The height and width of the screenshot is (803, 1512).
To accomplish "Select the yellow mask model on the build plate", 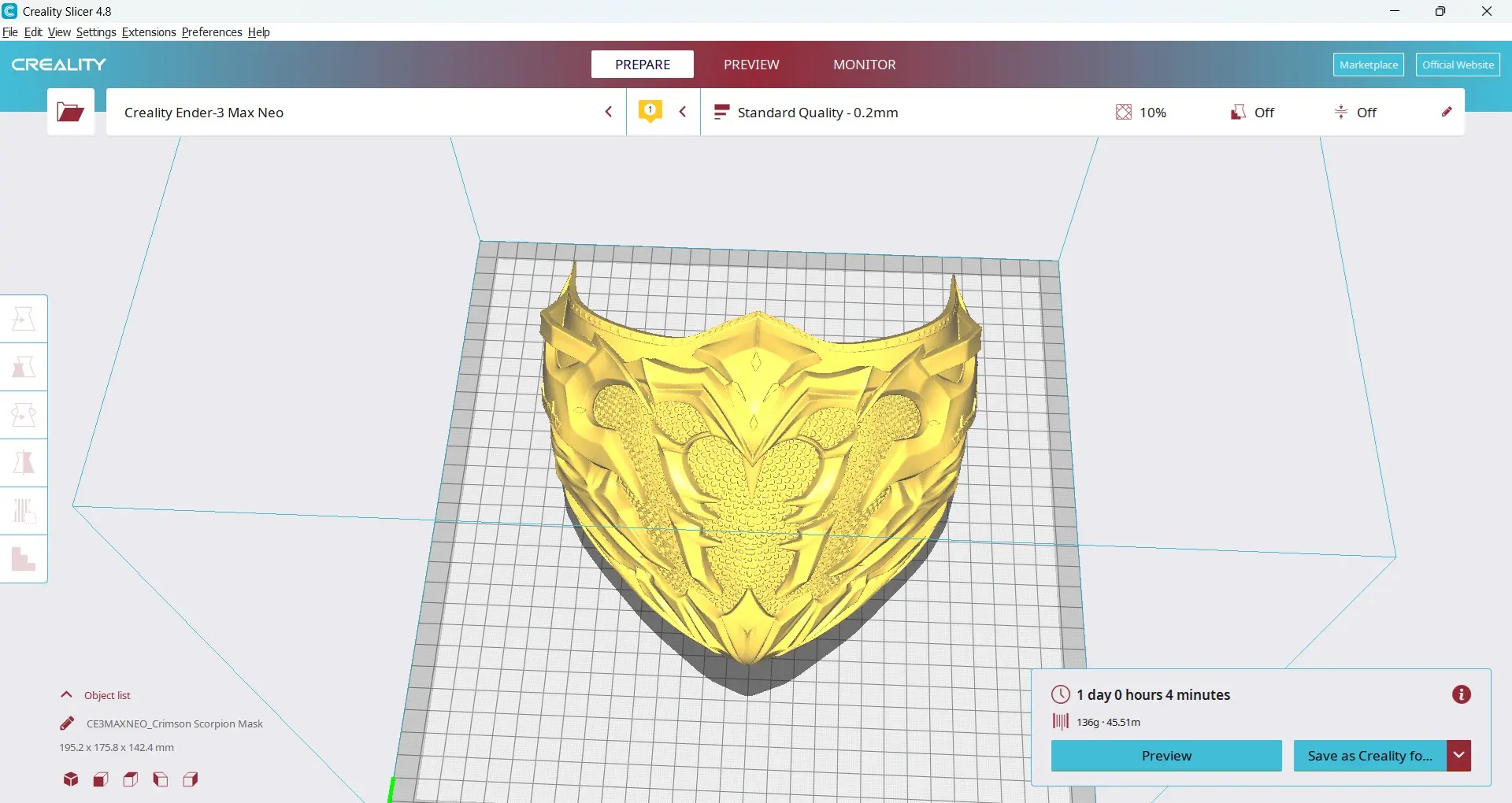I will 760,472.
